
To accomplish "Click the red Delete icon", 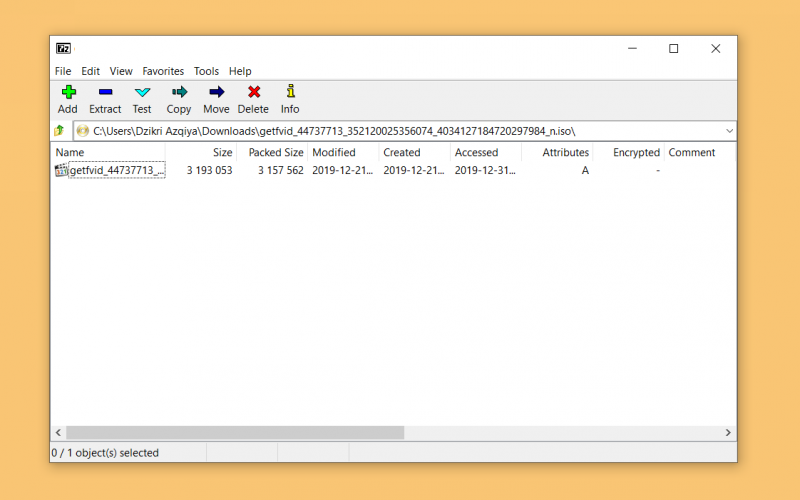I will tap(254, 92).
